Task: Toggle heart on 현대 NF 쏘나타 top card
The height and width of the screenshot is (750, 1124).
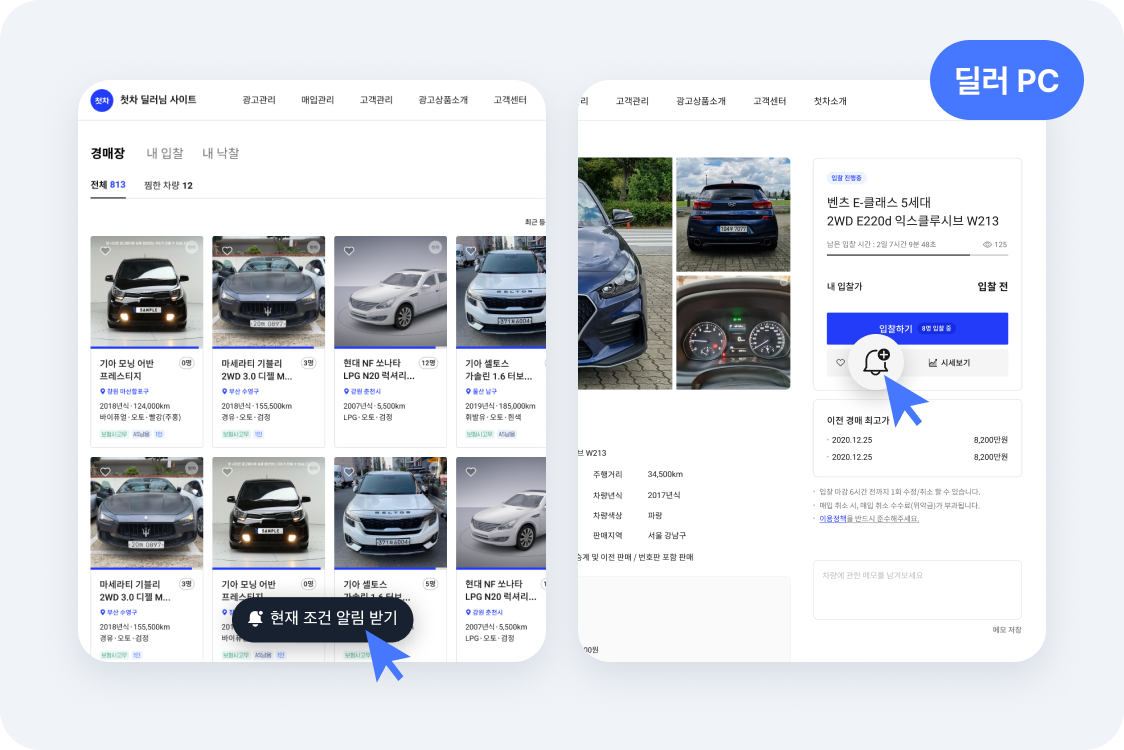Action: (348, 251)
